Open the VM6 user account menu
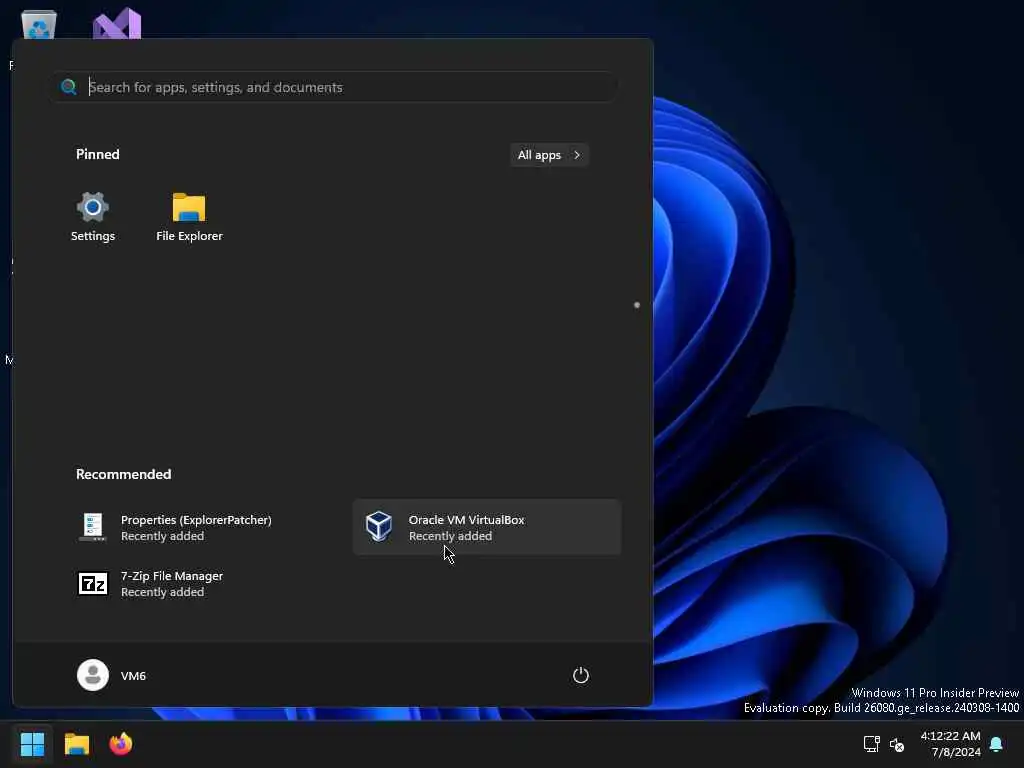This screenshot has width=1024, height=768. (112, 675)
